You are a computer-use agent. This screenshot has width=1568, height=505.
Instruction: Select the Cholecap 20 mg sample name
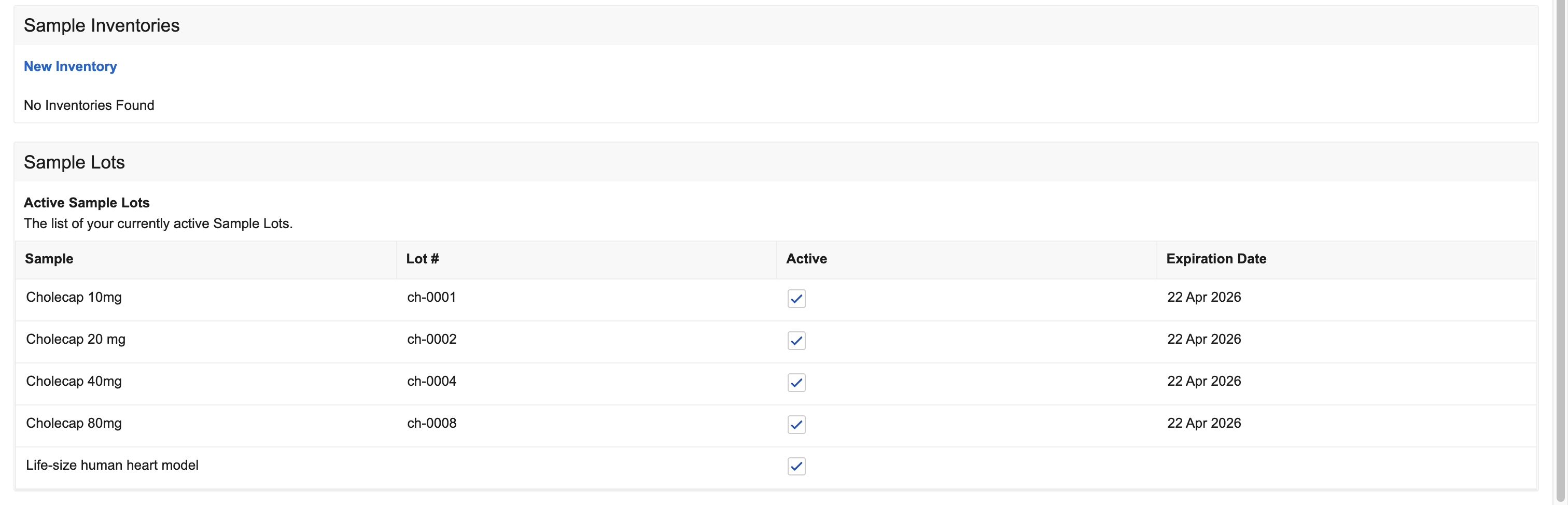coord(76,339)
